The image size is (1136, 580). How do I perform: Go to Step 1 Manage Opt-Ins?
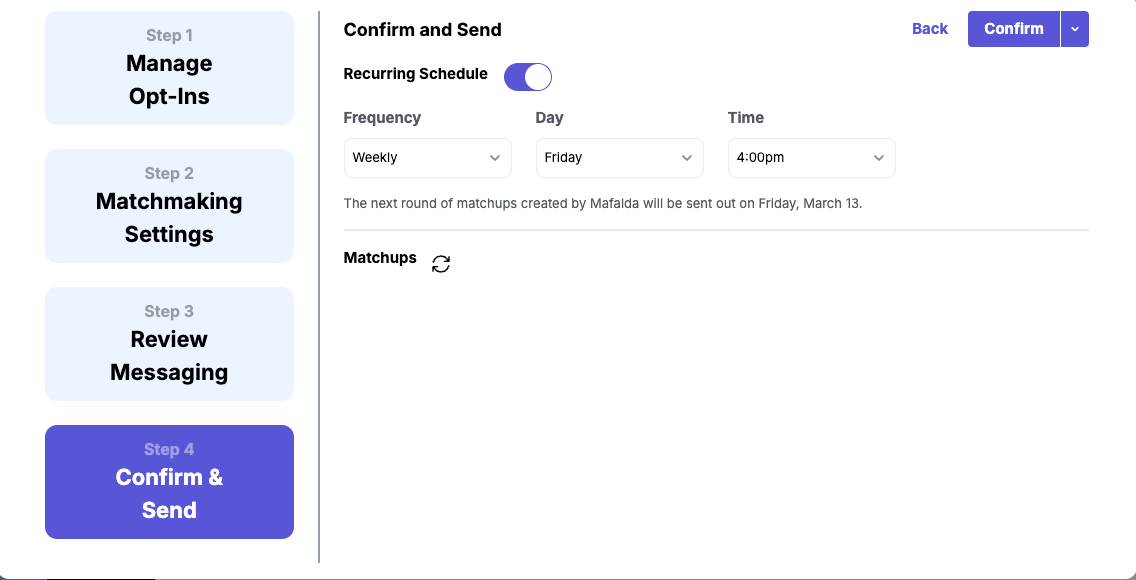[169, 68]
